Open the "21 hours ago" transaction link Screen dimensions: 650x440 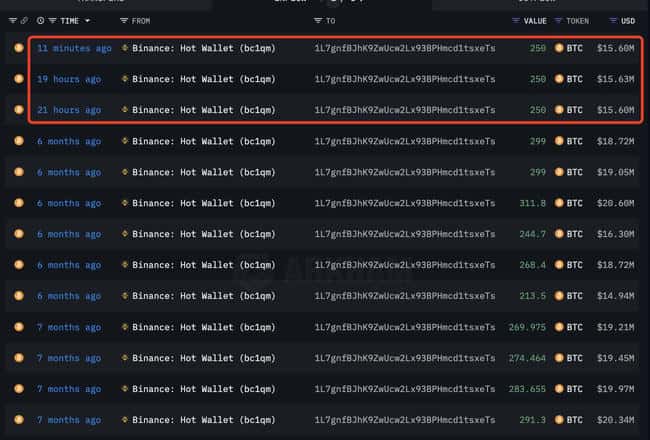pos(68,110)
